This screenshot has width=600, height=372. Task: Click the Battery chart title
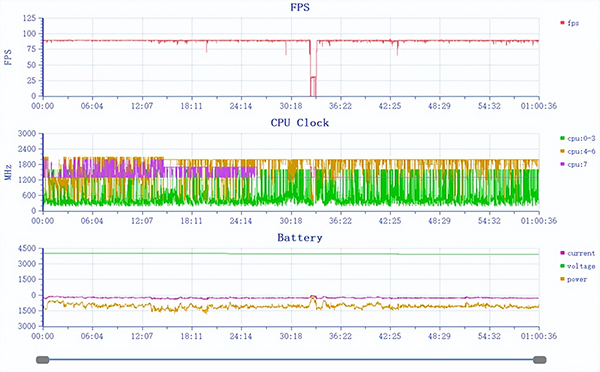click(300, 238)
